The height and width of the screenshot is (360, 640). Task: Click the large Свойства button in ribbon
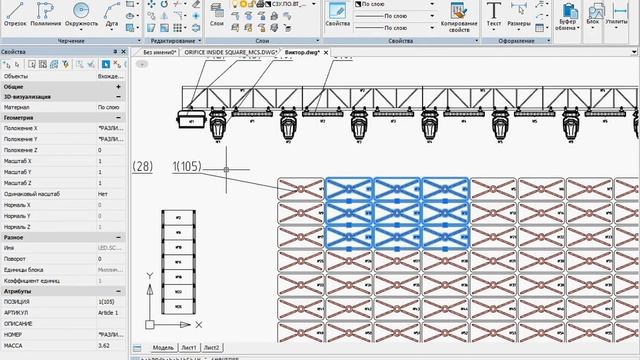point(338,15)
